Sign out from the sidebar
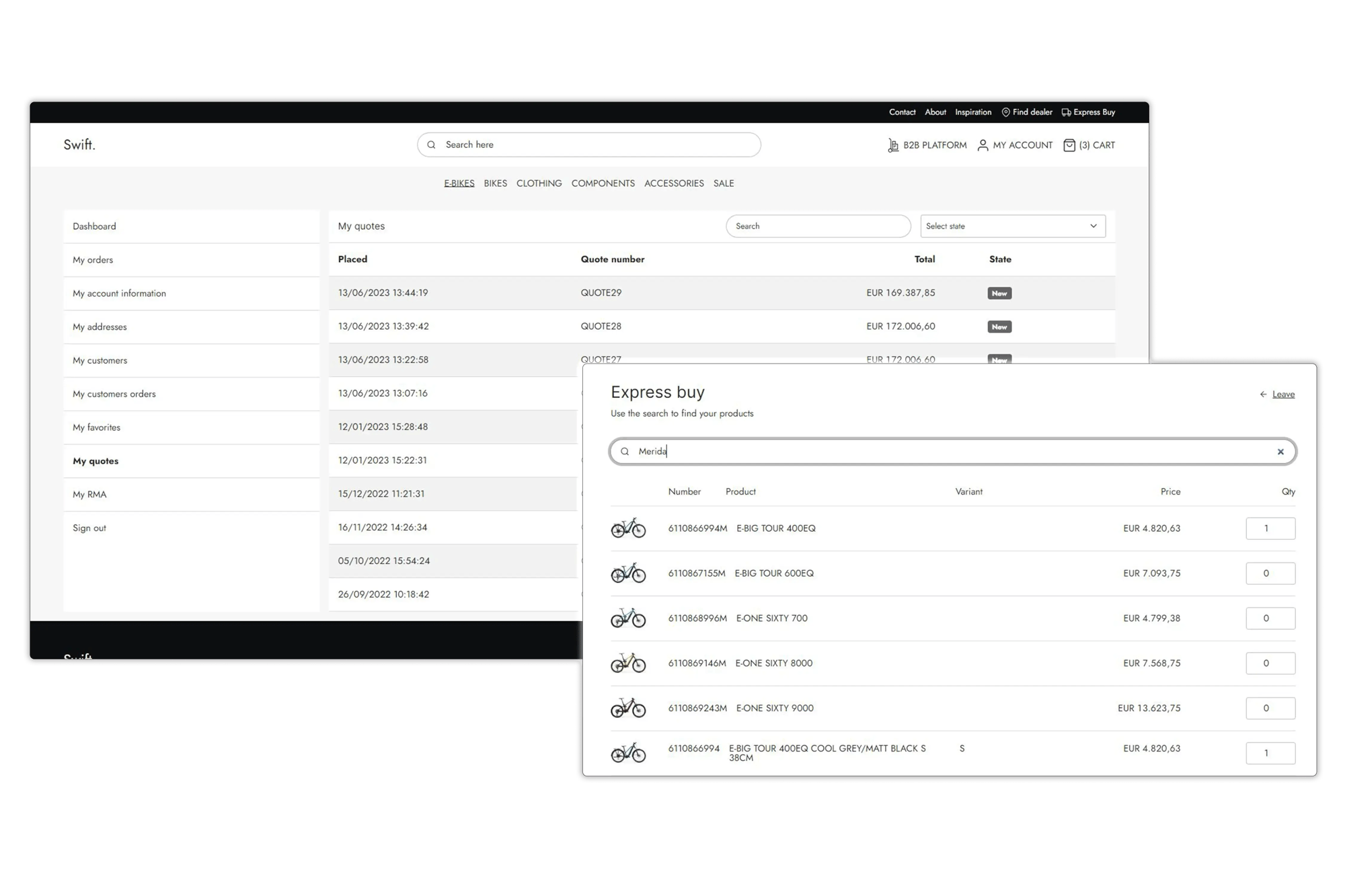1345x896 pixels. tap(89, 528)
